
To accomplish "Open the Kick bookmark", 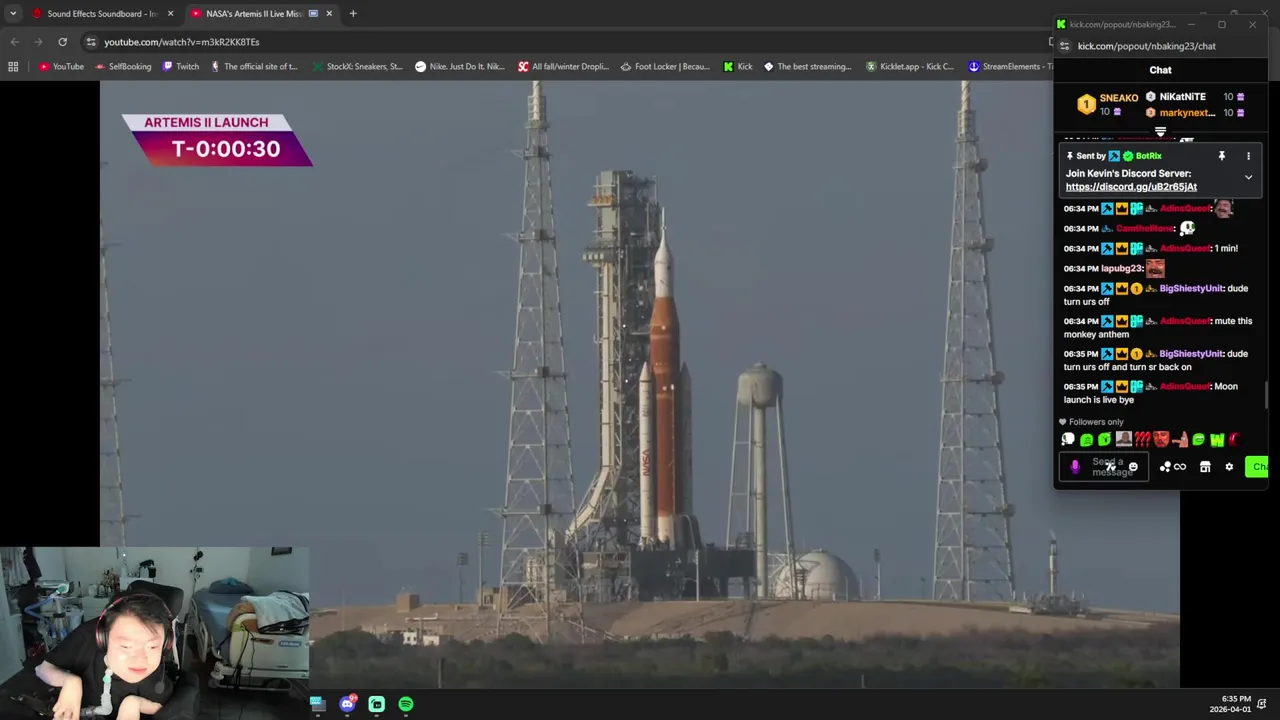I will click(x=738, y=67).
